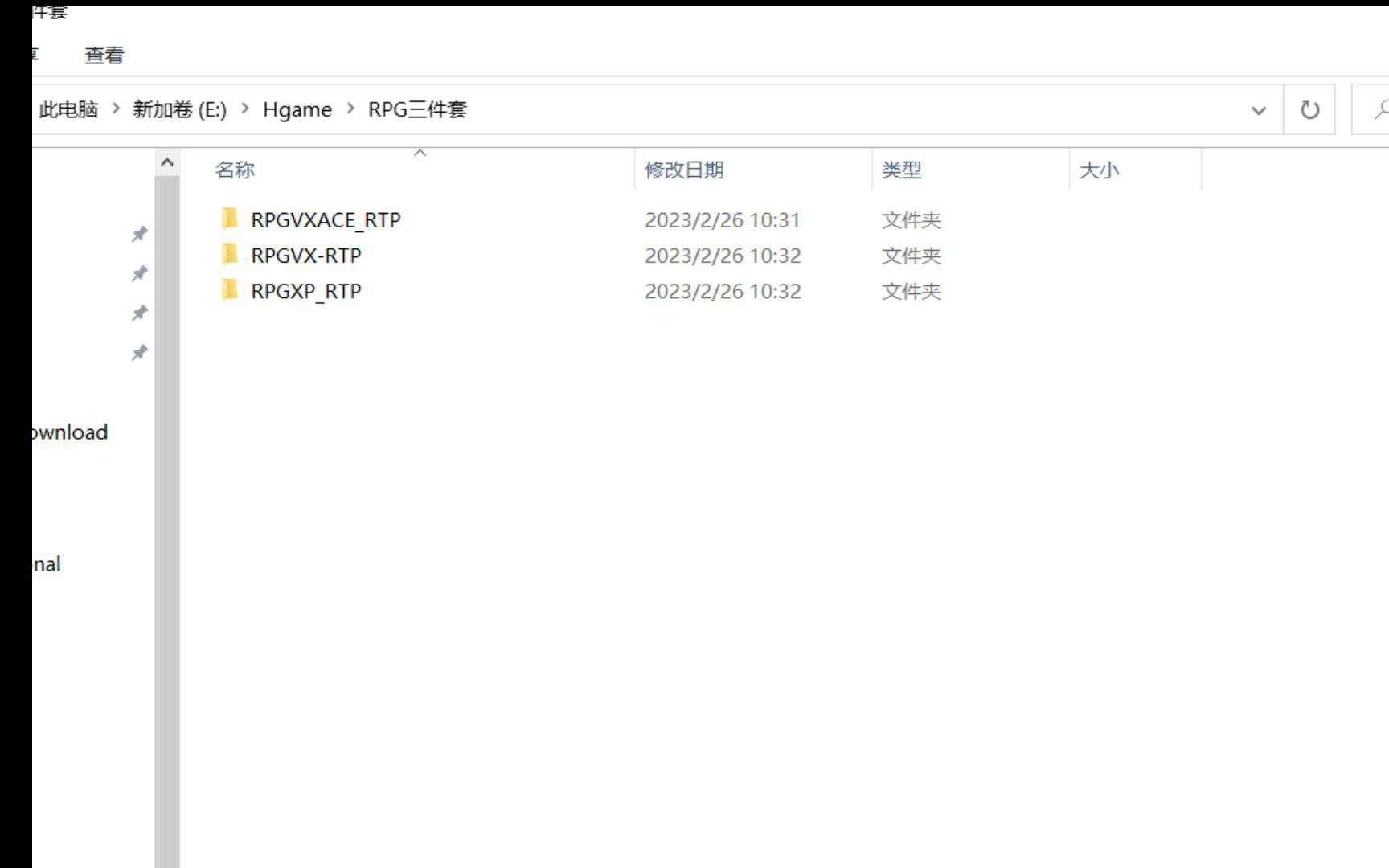1389x868 pixels.
Task: Click the refresh icon in the address bar
Action: click(x=1309, y=108)
